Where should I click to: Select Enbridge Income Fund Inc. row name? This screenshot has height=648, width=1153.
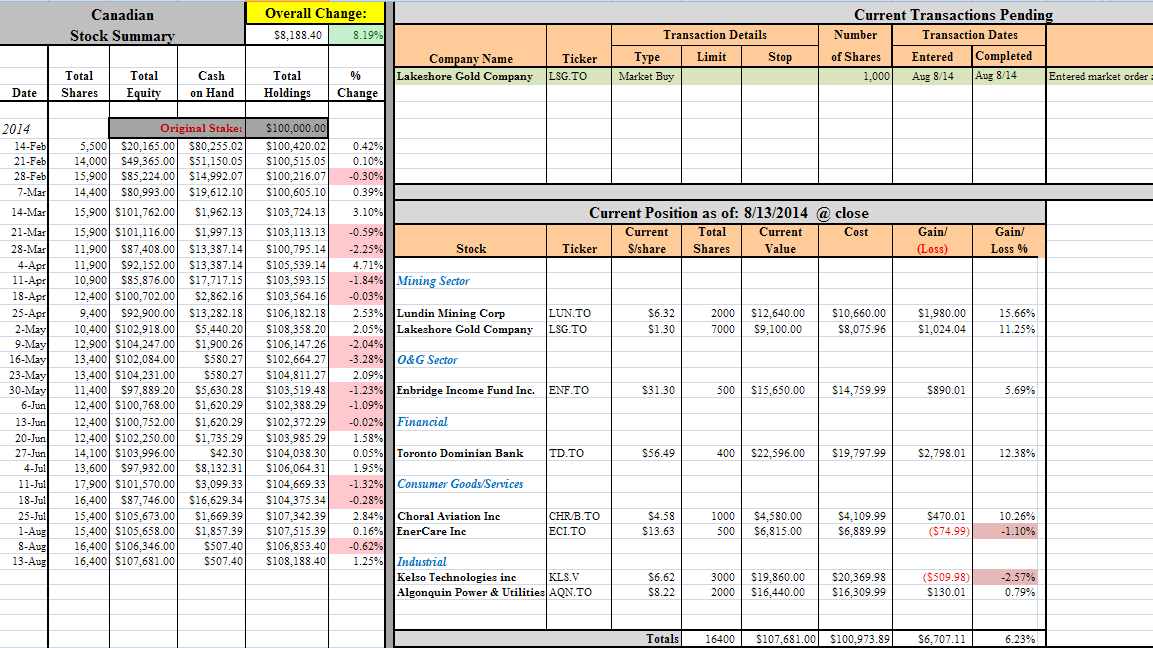coord(465,391)
